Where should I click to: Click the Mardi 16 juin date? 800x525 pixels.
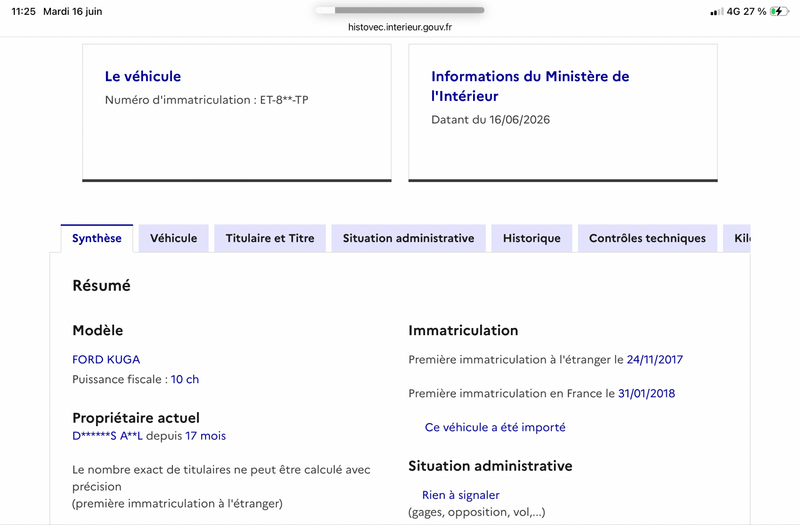coord(72,11)
